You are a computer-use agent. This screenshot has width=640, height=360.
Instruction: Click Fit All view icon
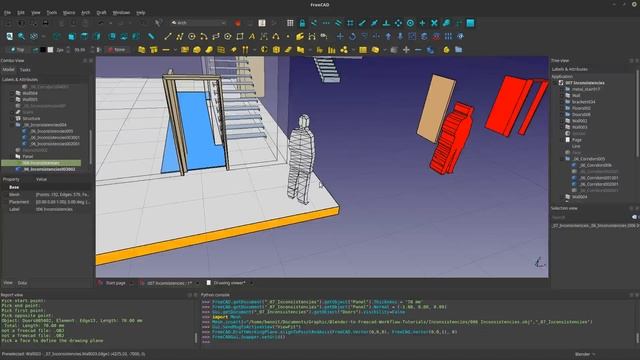pyautogui.click(x=9, y=36)
